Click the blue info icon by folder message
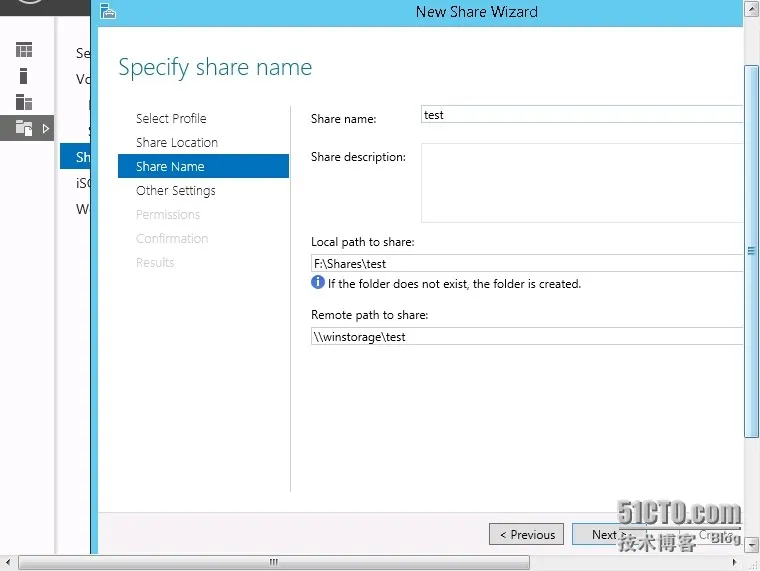 point(317,282)
